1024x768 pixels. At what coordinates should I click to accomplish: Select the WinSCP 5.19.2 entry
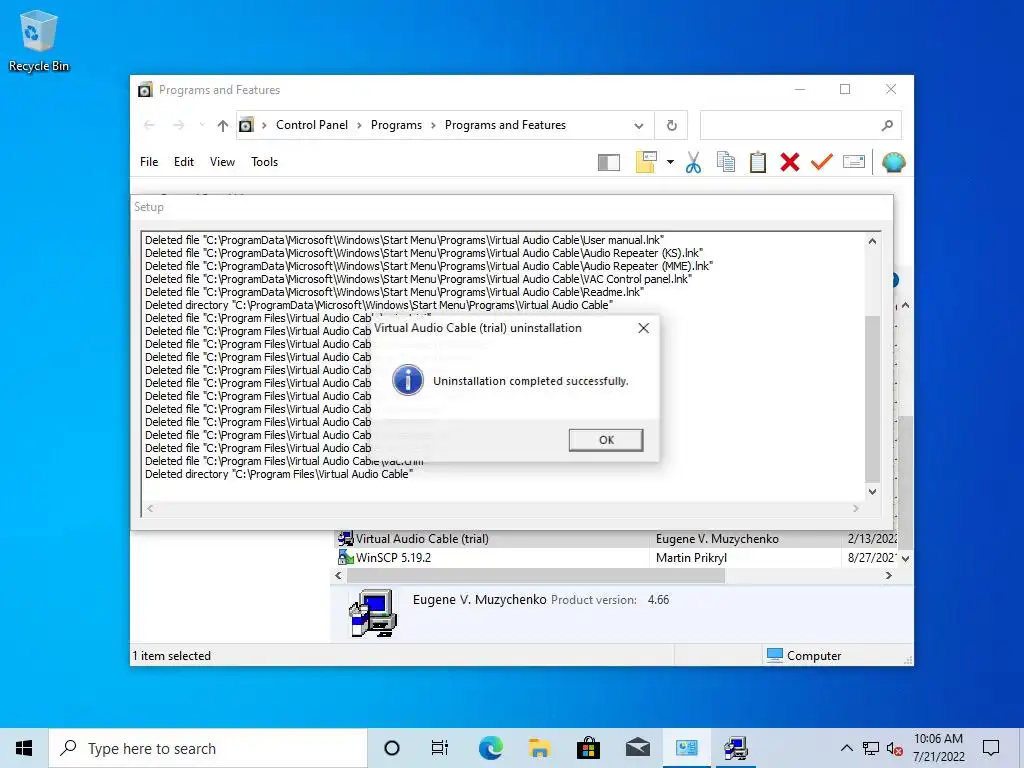(393, 558)
